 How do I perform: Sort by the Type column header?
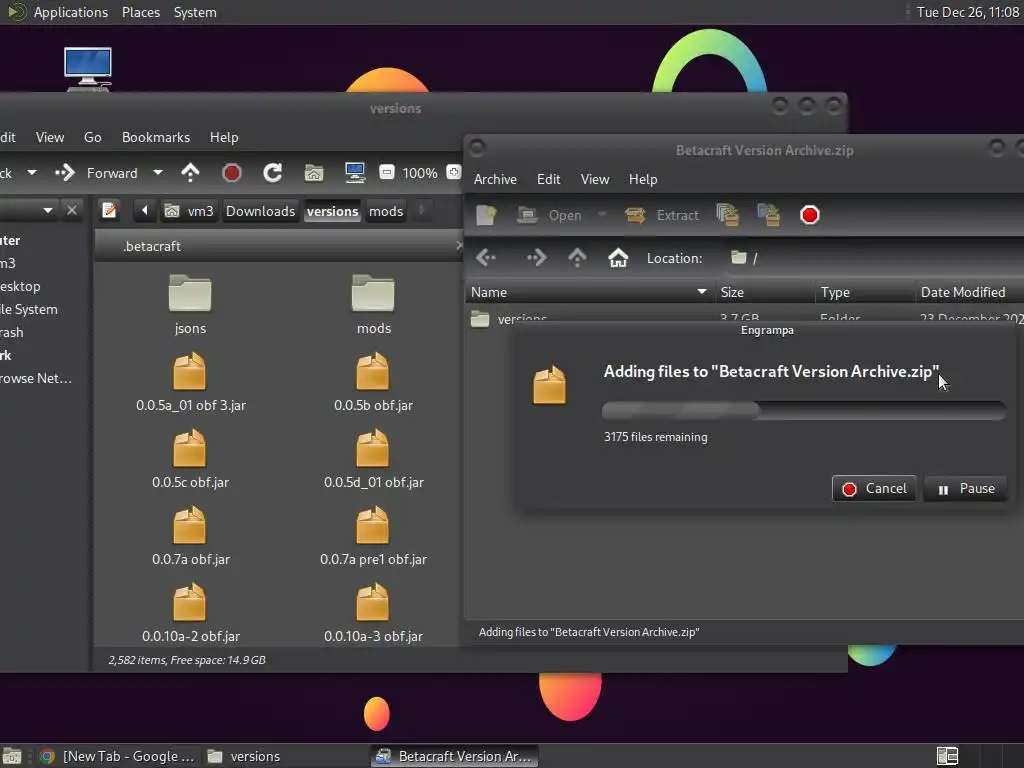[x=865, y=293]
